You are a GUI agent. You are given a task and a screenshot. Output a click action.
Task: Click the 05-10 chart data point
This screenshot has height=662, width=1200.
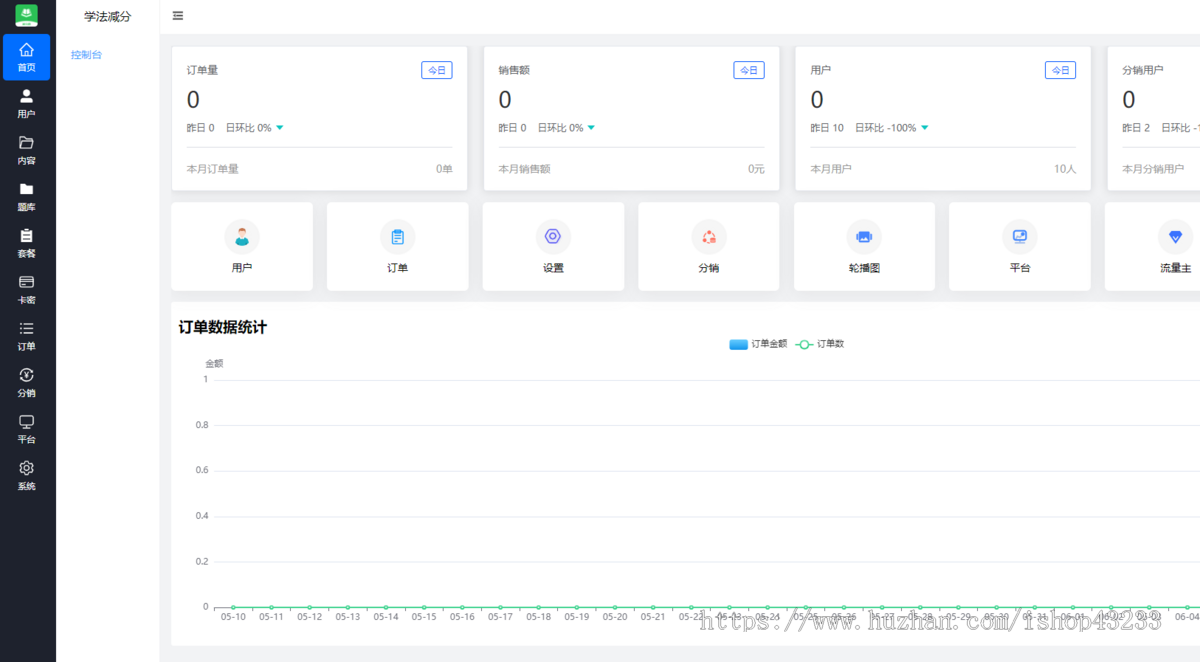click(233, 606)
